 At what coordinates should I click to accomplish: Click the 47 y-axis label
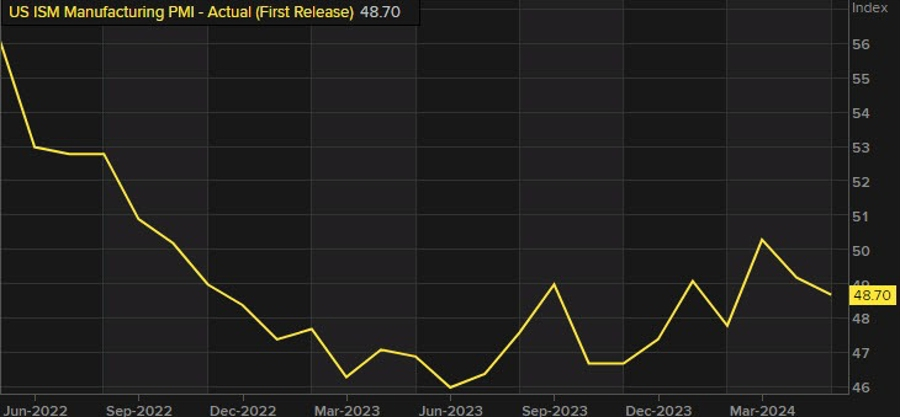(861, 353)
